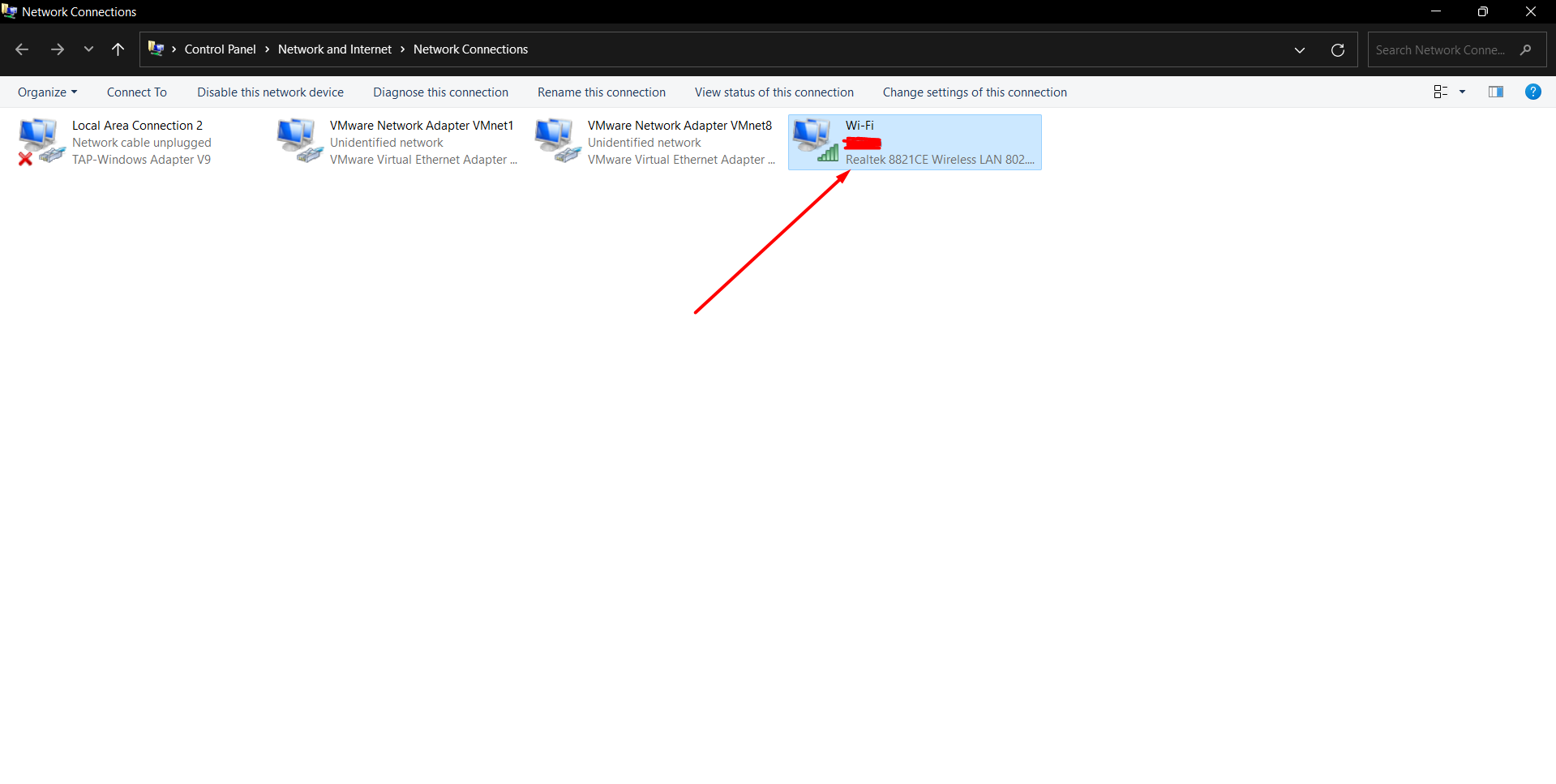Click the search magnifier icon

(x=1526, y=50)
